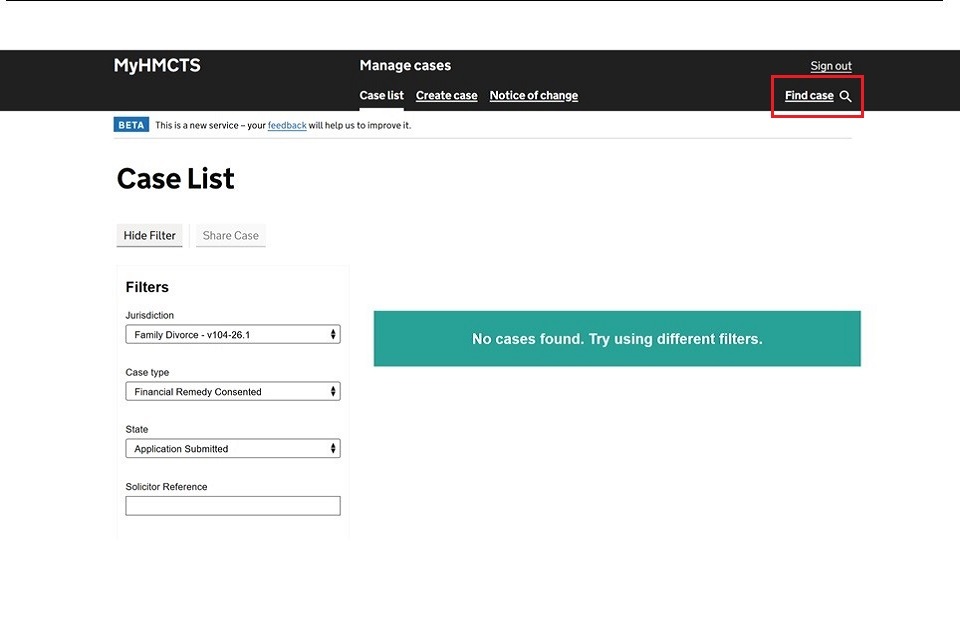
Task: Click the blue BETA tag
Action: (131, 125)
